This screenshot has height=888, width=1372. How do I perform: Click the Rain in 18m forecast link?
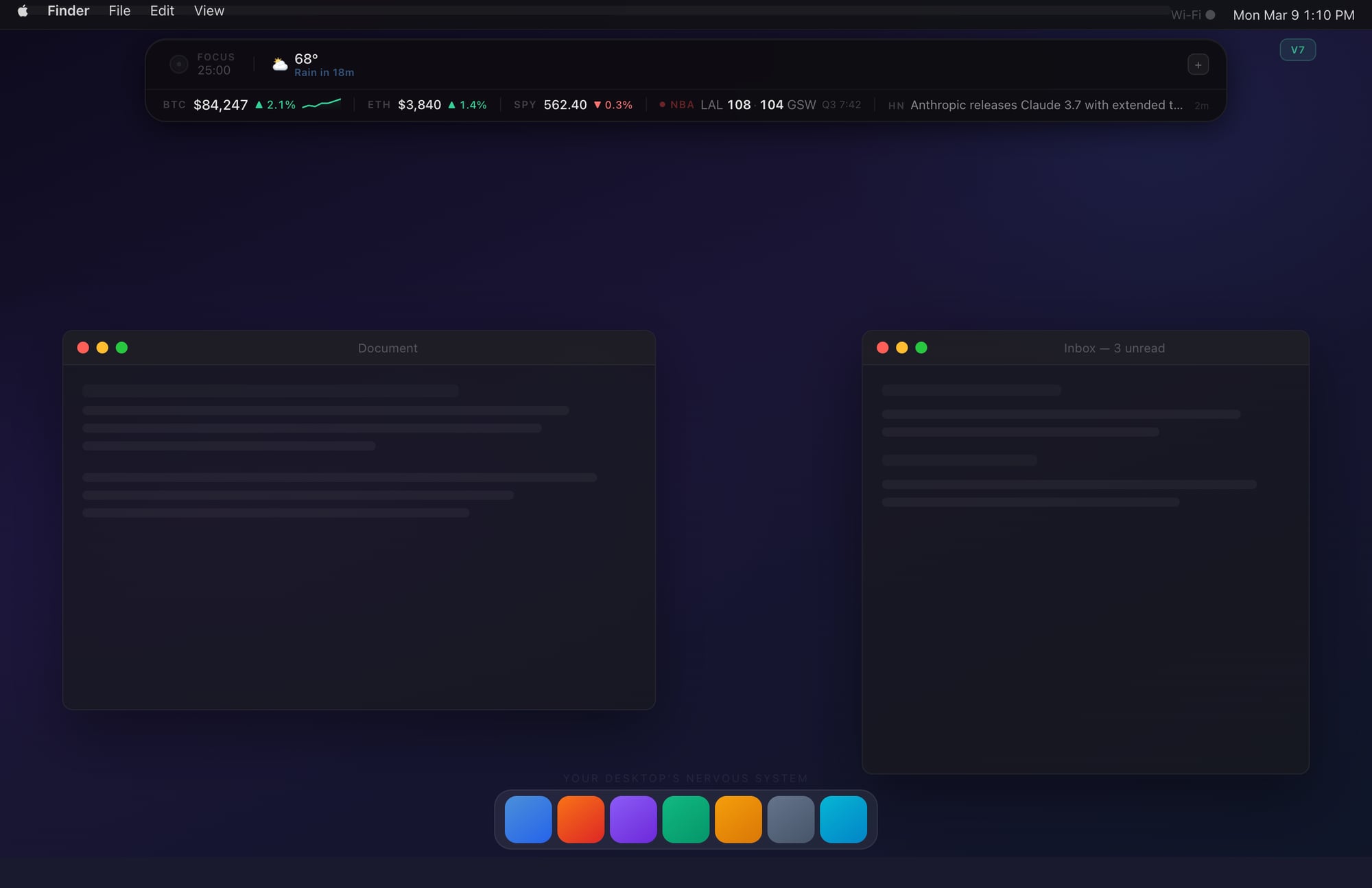pos(324,71)
